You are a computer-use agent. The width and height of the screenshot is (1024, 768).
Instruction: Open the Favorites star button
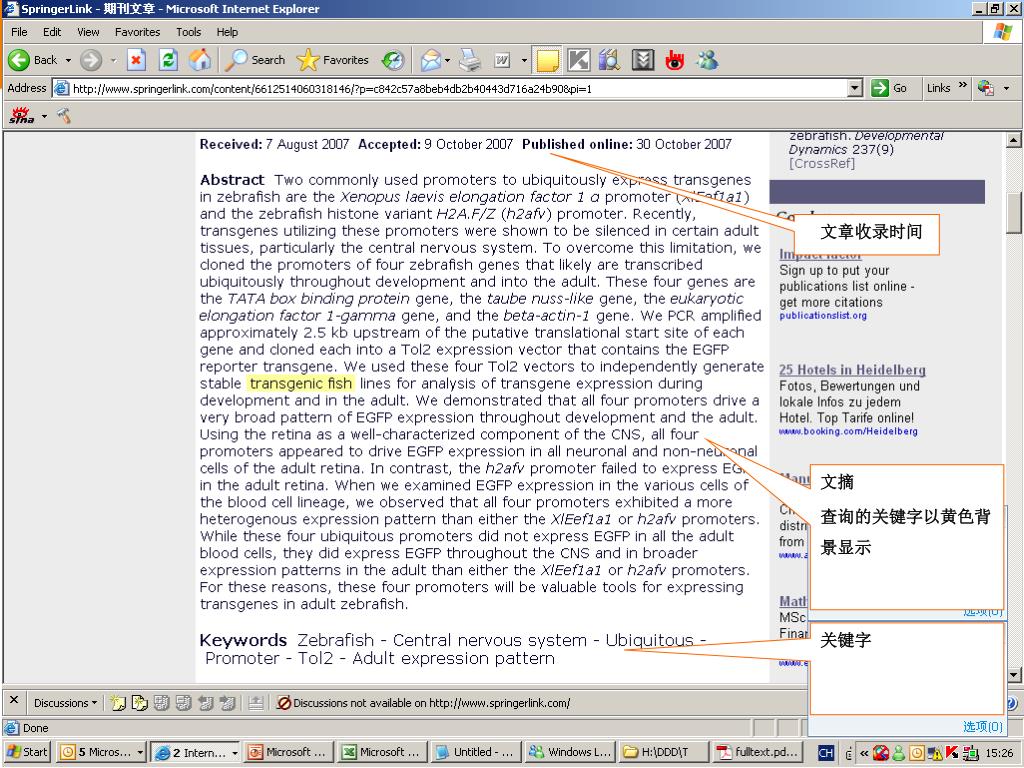[332, 60]
